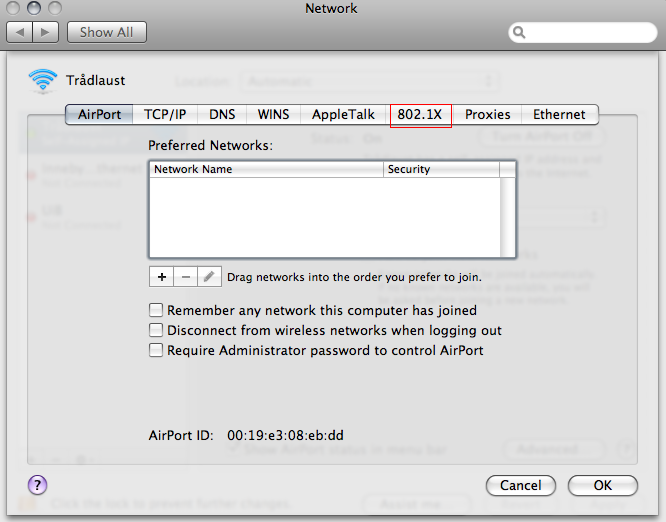Screen dimensions: 666x522
Task: Enable Remember any network this computer has joined
Action: coord(156,310)
